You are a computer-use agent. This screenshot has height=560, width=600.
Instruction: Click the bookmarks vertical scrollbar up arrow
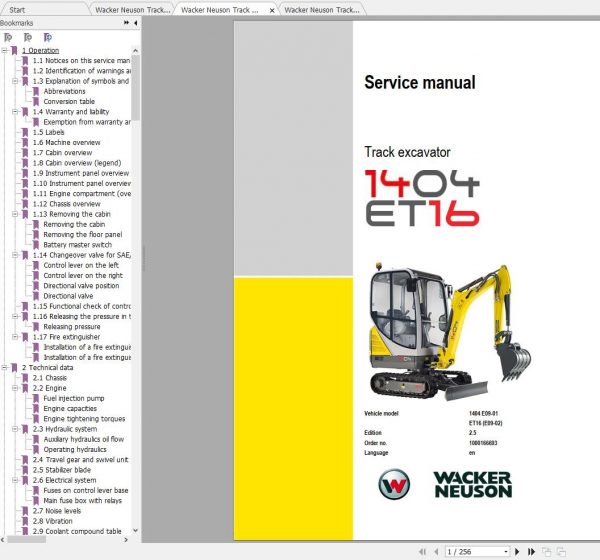tap(135, 51)
